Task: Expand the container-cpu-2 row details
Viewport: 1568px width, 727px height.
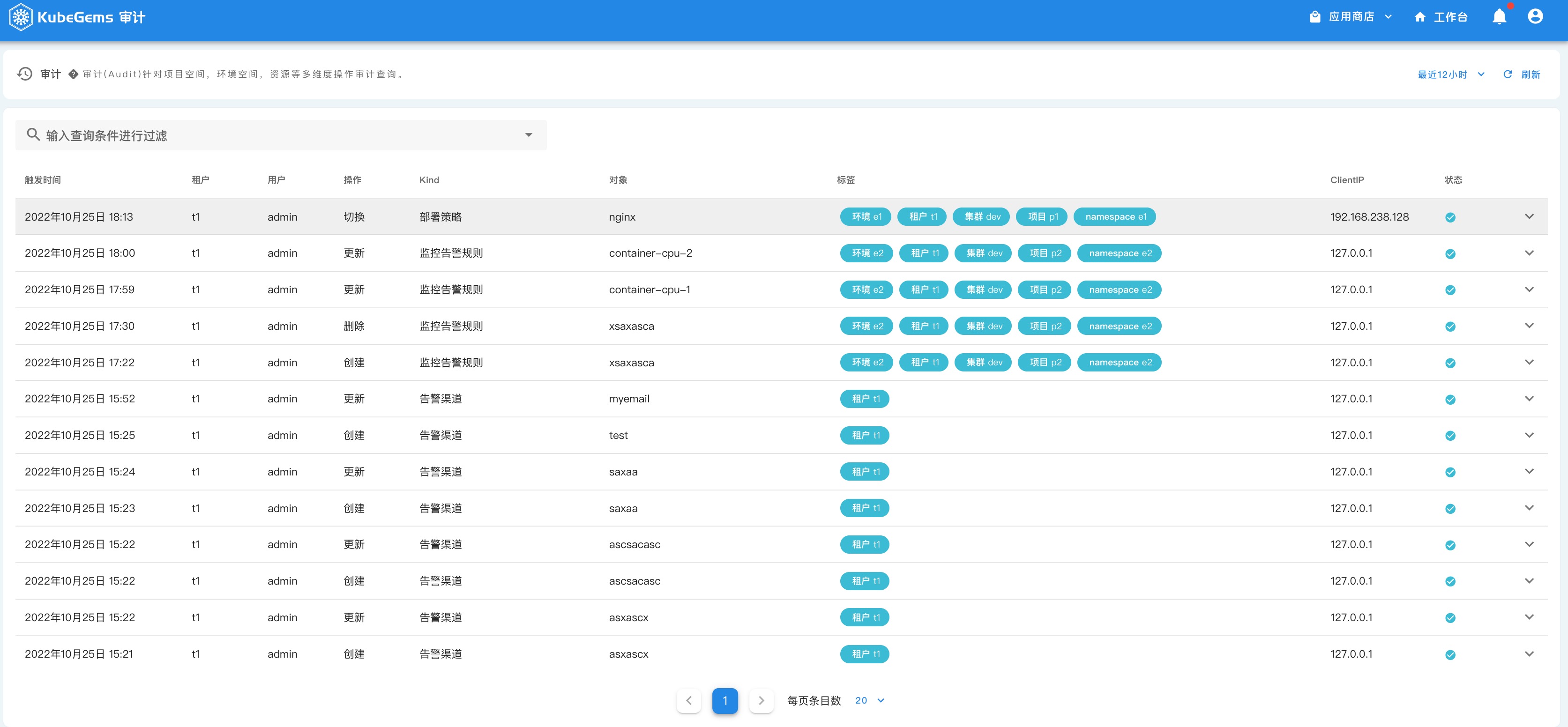Action: click(1529, 253)
